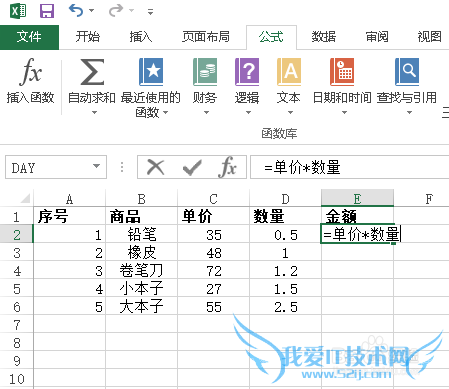Select row 4 header
The width and height of the screenshot is (449, 389).
pos(17,271)
